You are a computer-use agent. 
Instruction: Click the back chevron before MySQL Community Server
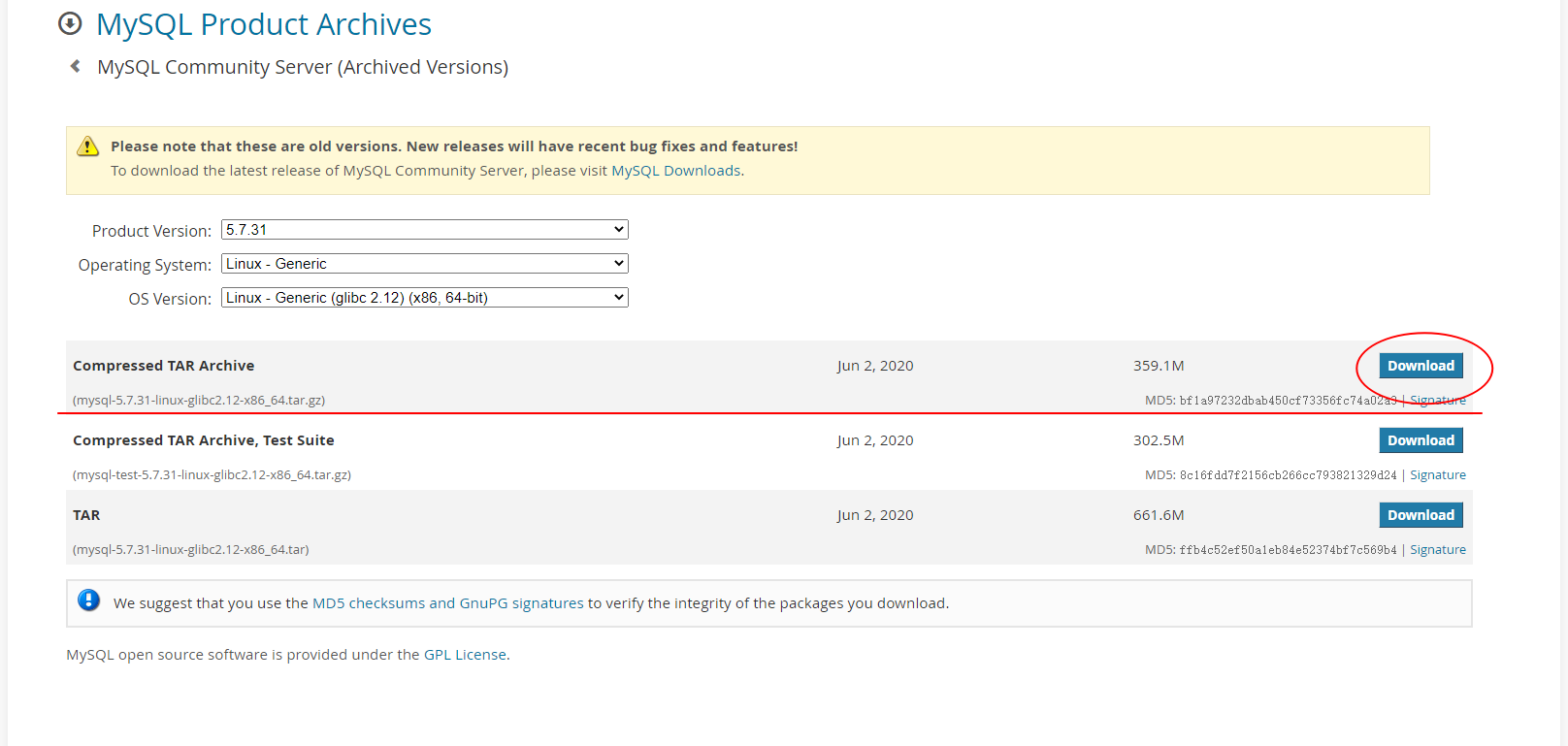click(x=75, y=66)
